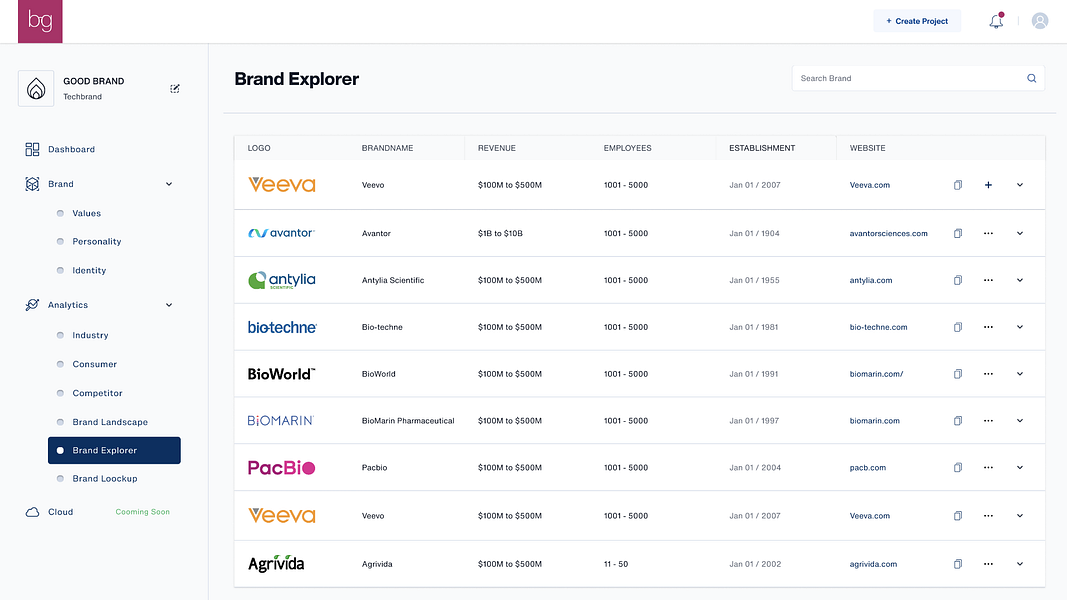Copy the first Veeva row

click(957, 185)
